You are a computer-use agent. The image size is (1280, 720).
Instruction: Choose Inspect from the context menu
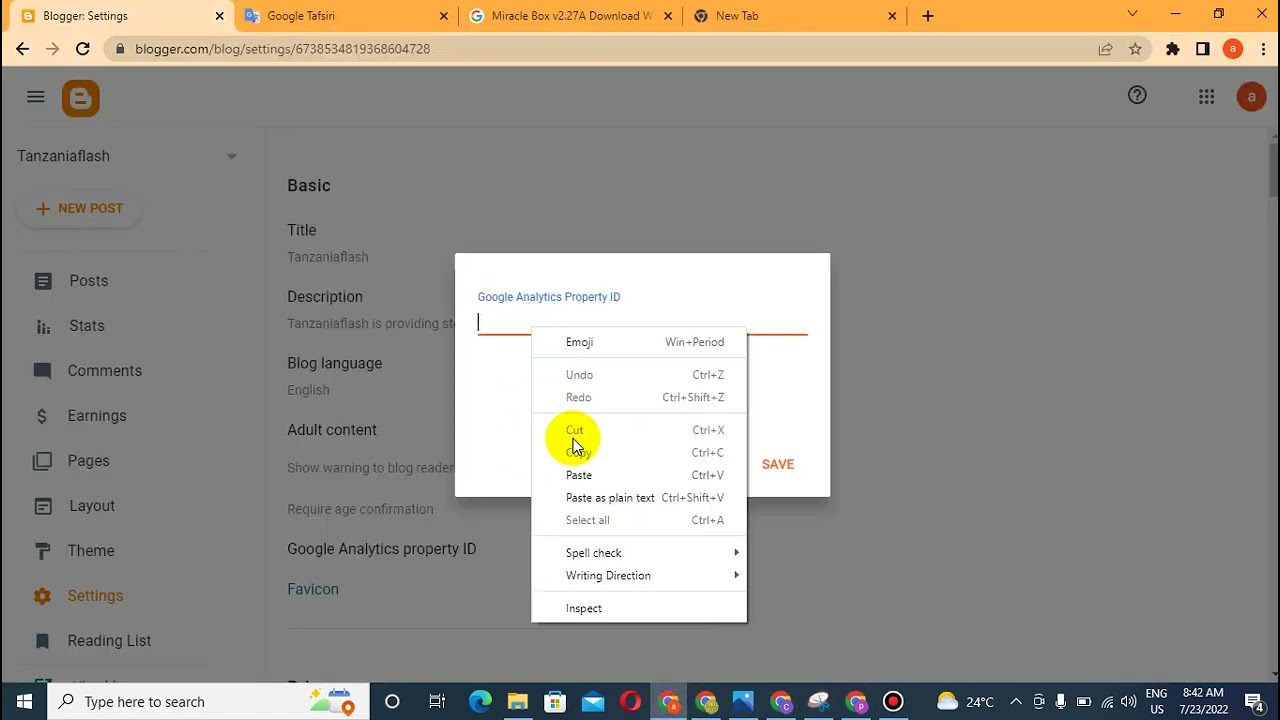[639, 608]
